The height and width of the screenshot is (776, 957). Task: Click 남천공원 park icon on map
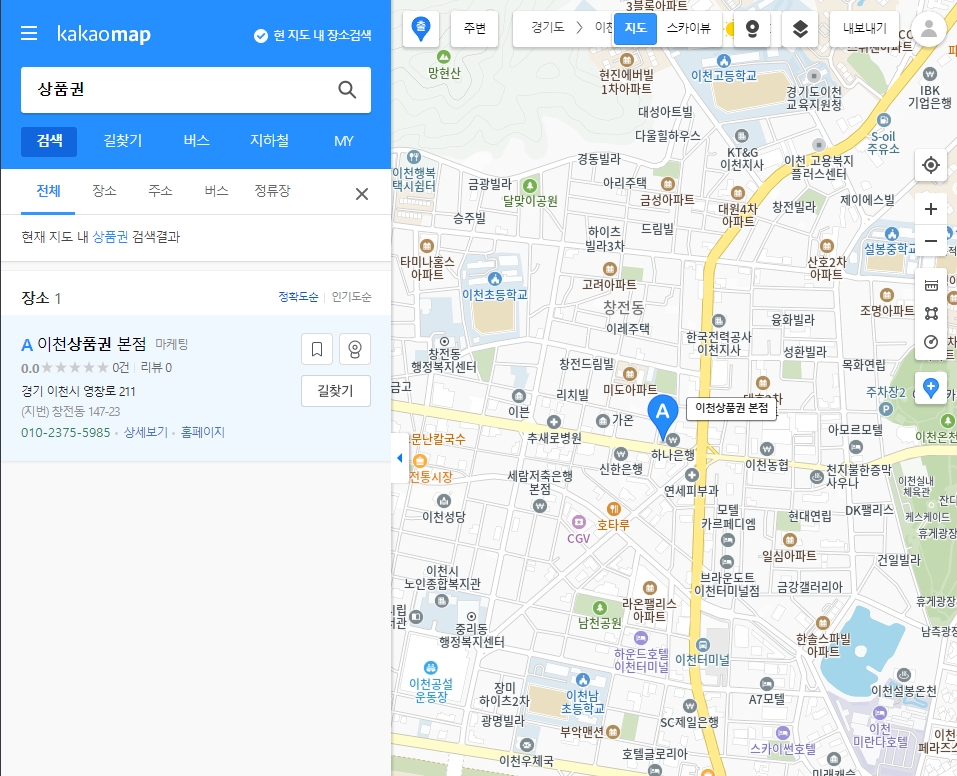click(x=599, y=607)
